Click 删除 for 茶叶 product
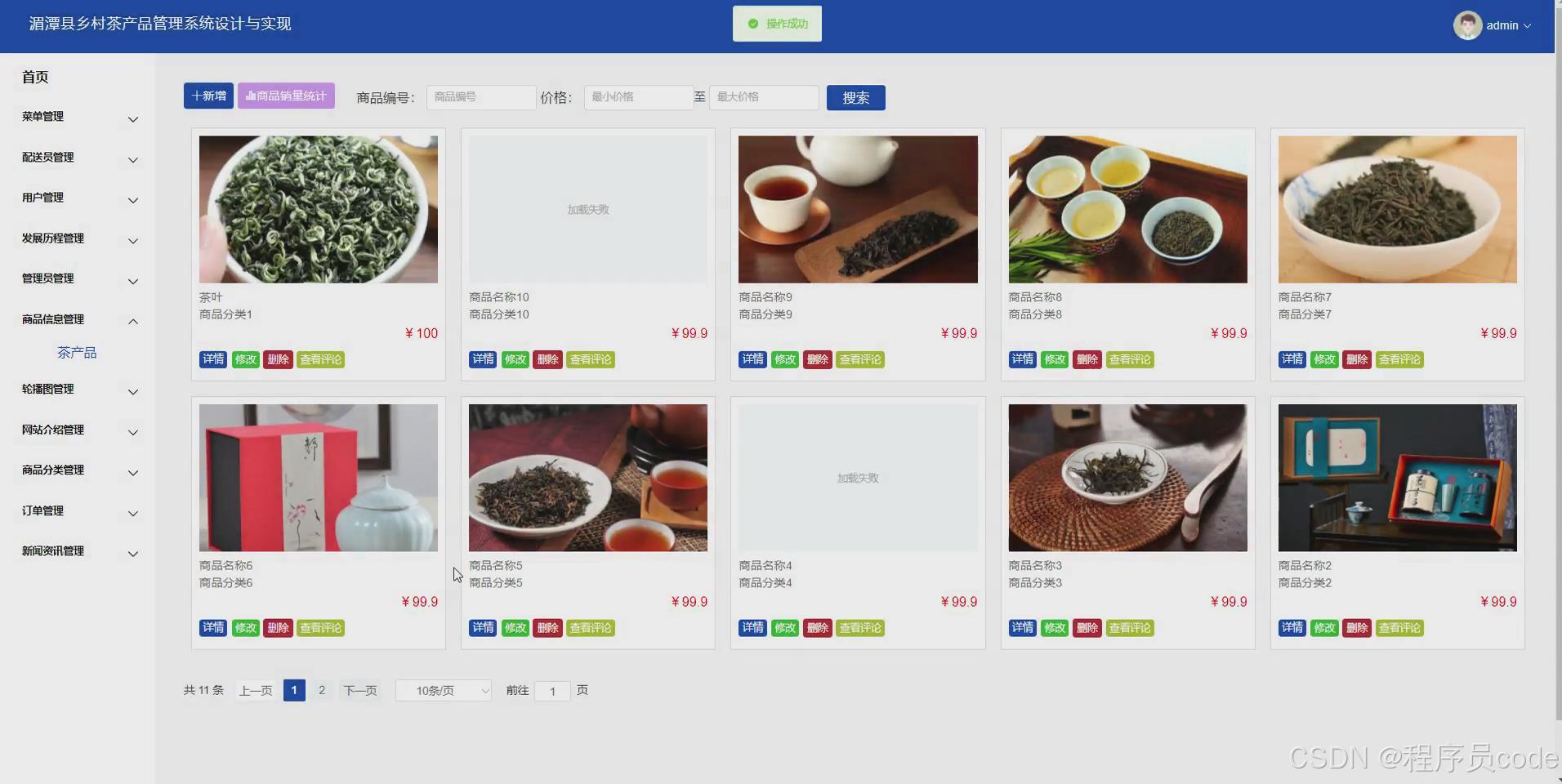 point(278,359)
